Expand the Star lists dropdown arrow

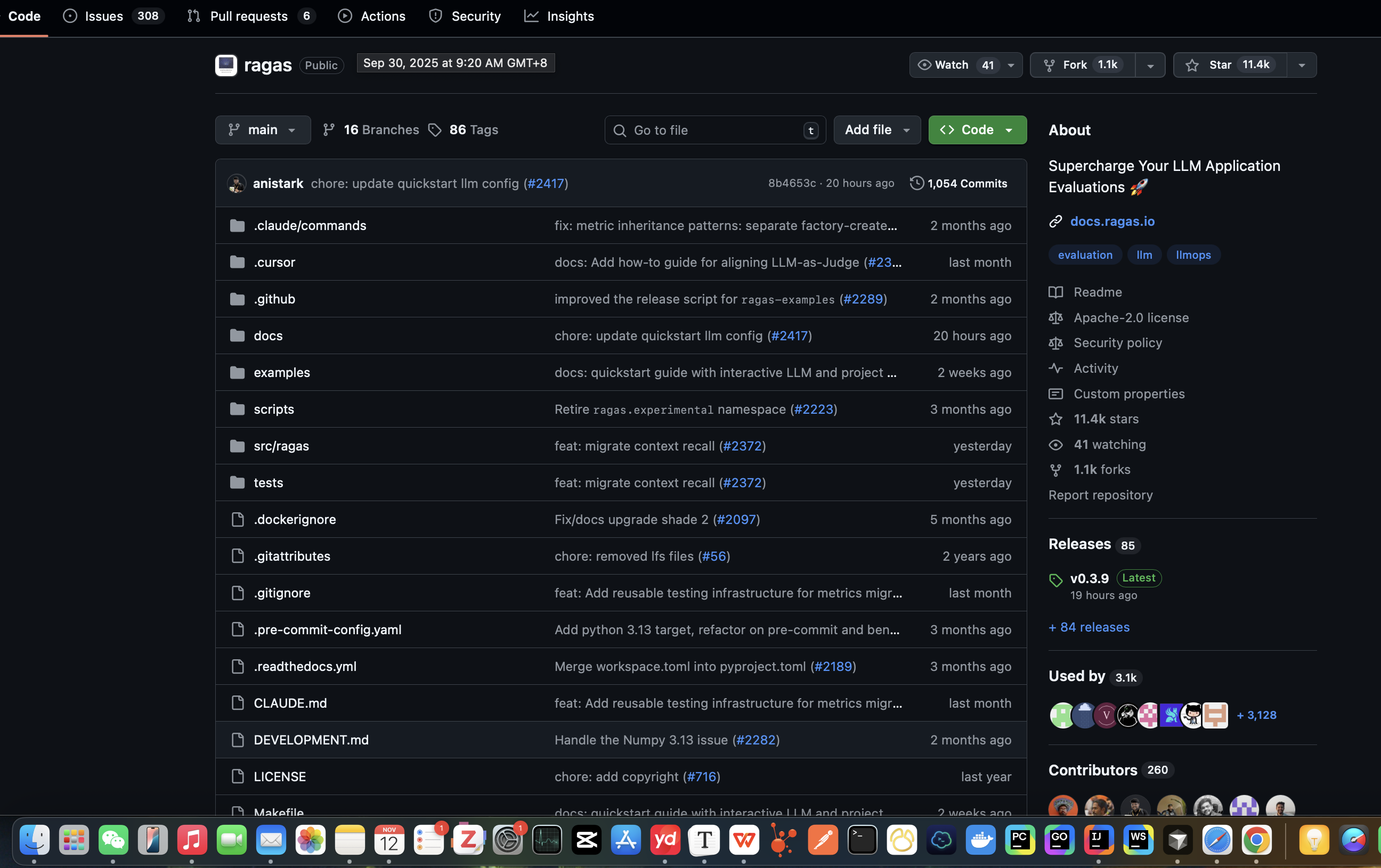click(1301, 65)
